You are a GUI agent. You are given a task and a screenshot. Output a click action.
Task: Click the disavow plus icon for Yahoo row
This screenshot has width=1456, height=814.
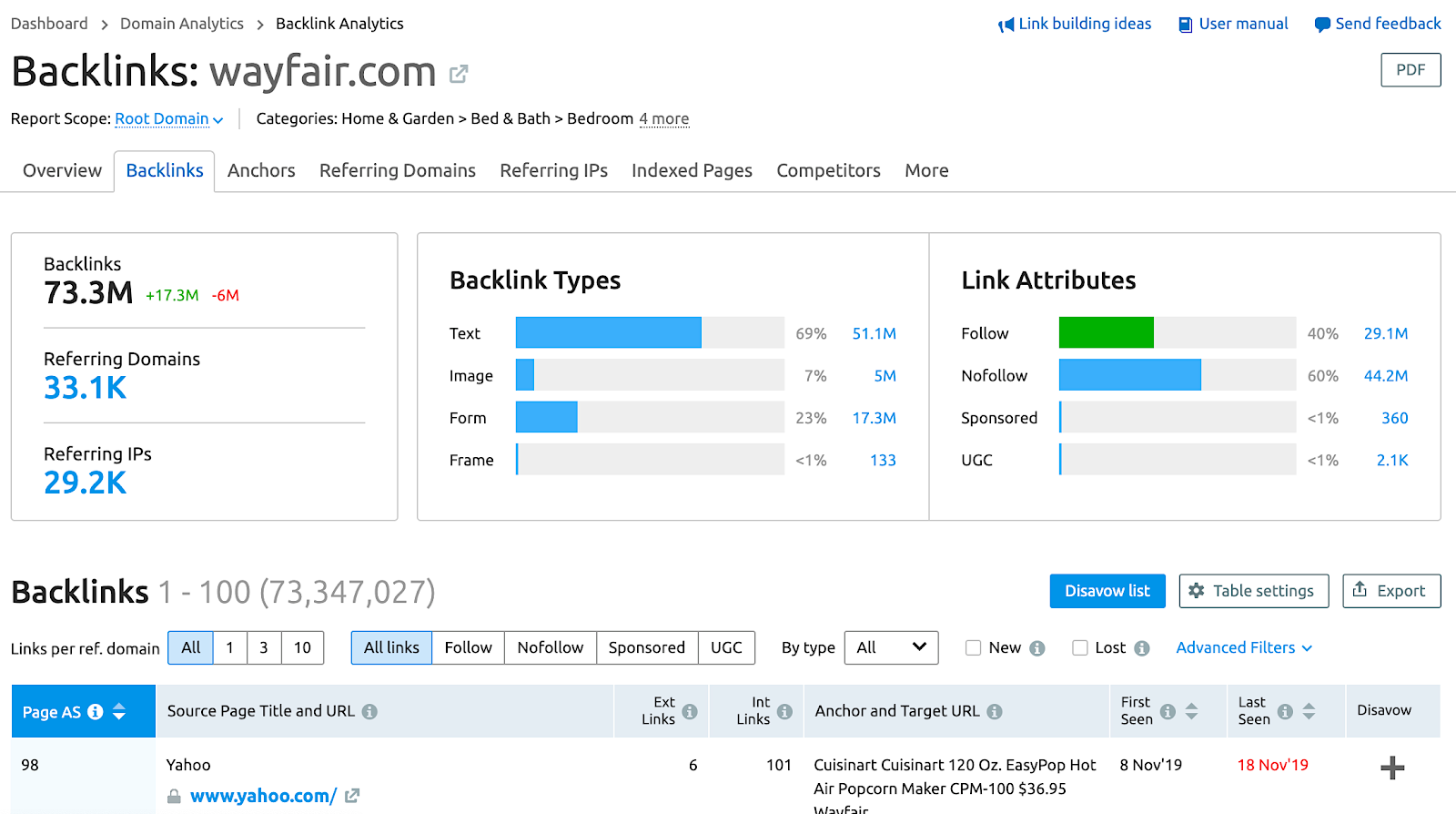pyautogui.click(x=1392, y=768)
